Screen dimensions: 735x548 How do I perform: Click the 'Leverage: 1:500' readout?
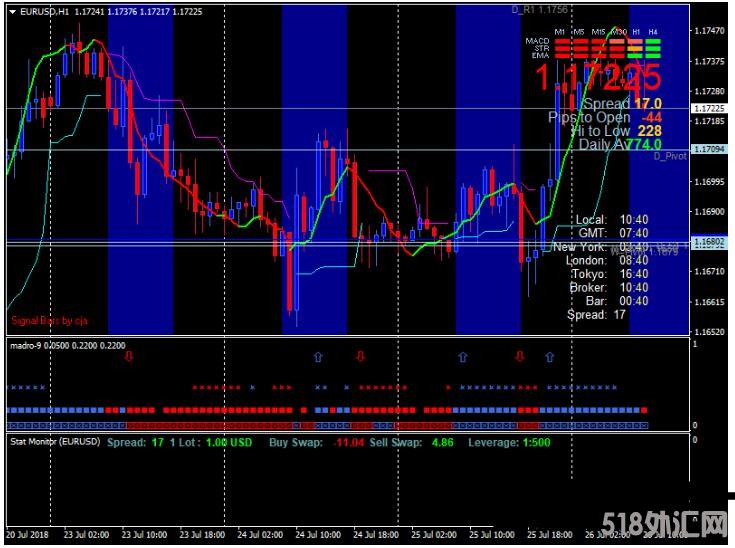point(510,443)
